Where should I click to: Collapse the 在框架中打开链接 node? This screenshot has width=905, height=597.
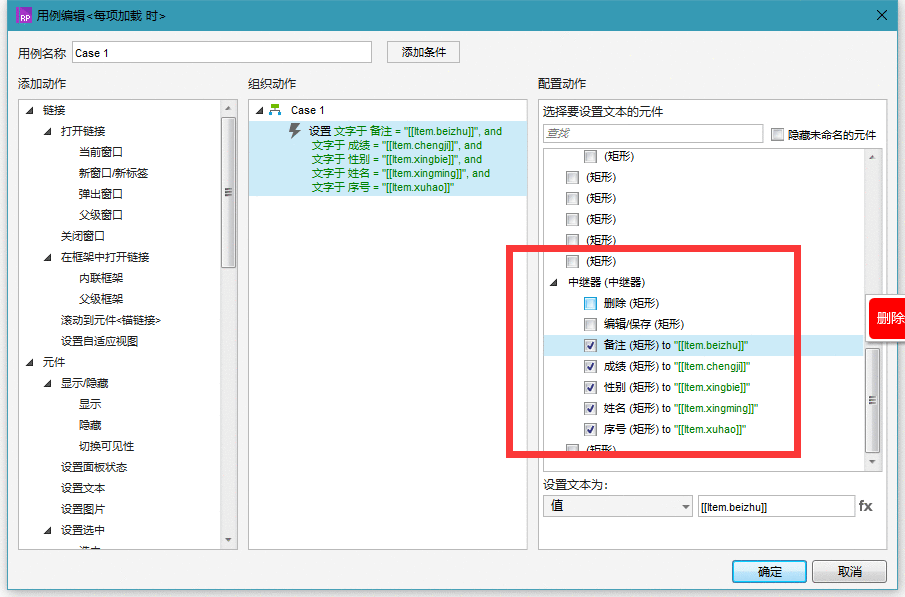tap(48, 257)
